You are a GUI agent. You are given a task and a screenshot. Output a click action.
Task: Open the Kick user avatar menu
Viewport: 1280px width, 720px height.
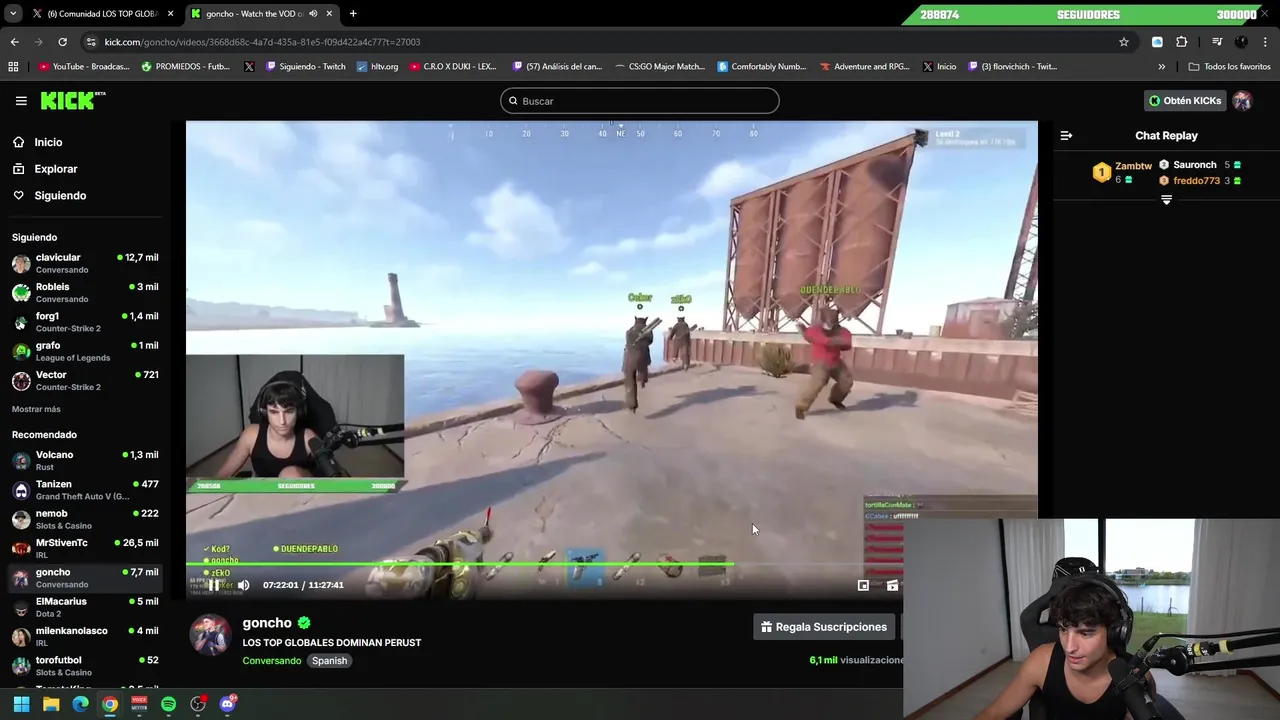pos(1242,101)
